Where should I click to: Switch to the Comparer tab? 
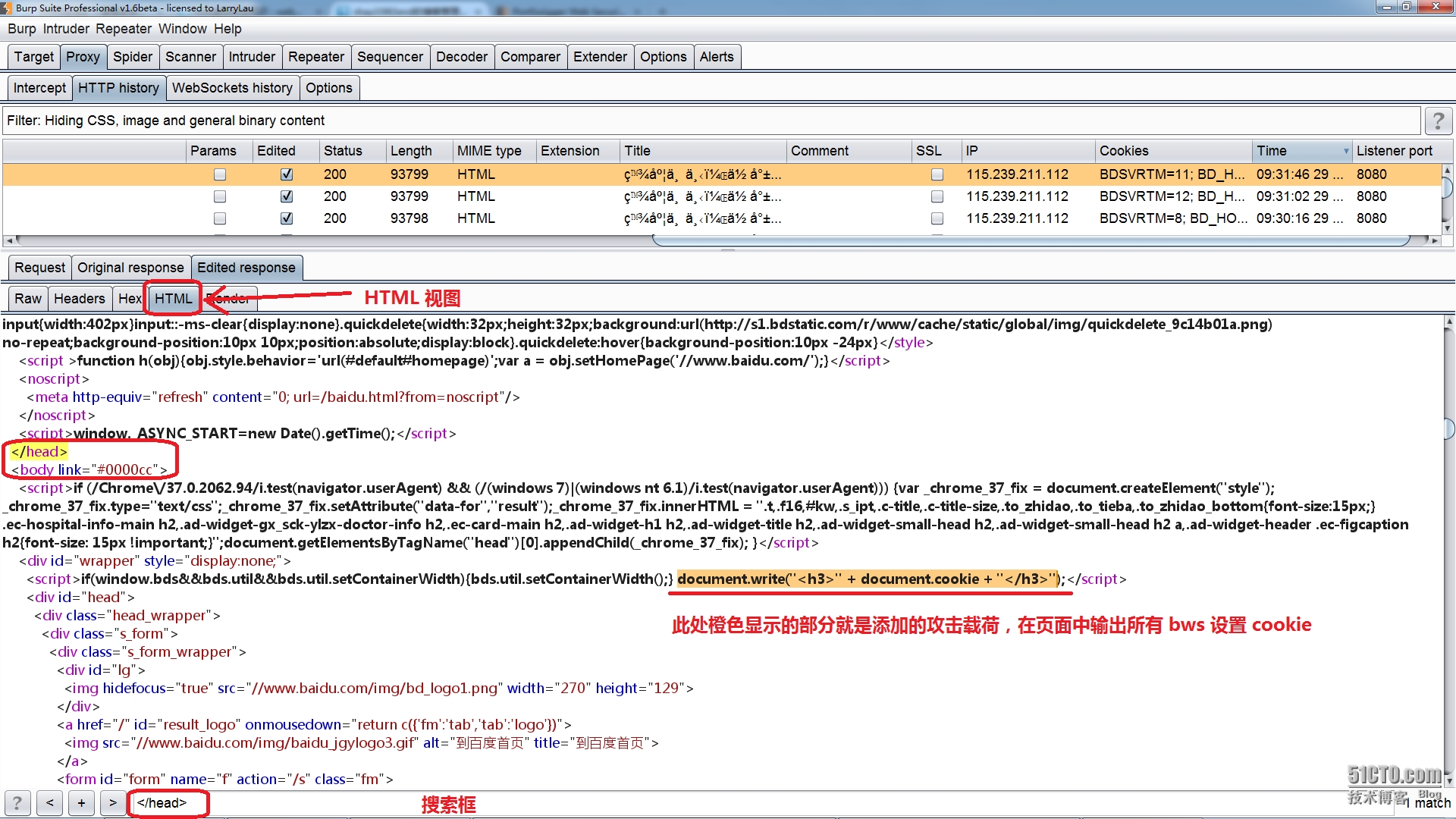coord(530,57)
